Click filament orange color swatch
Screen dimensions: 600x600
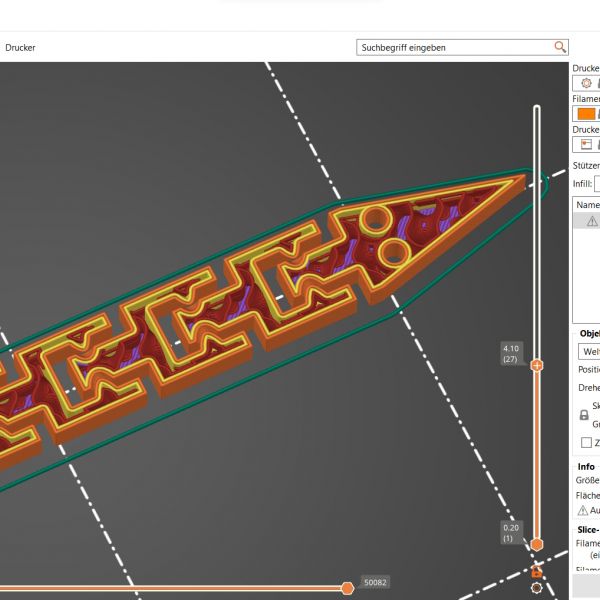[586, 114]
